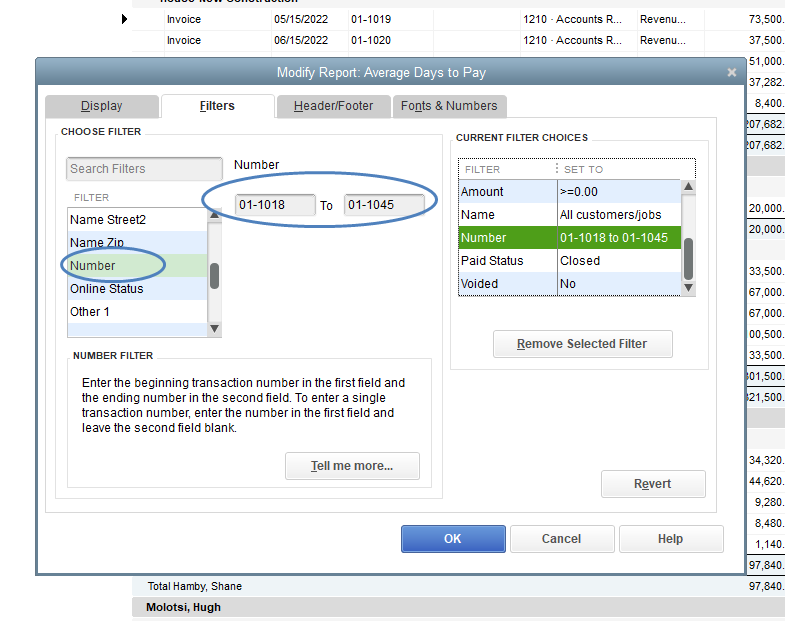The image size is (785, 621).
Task: Click the FILTER column header in current choices
Action: (x=506, y=169)
